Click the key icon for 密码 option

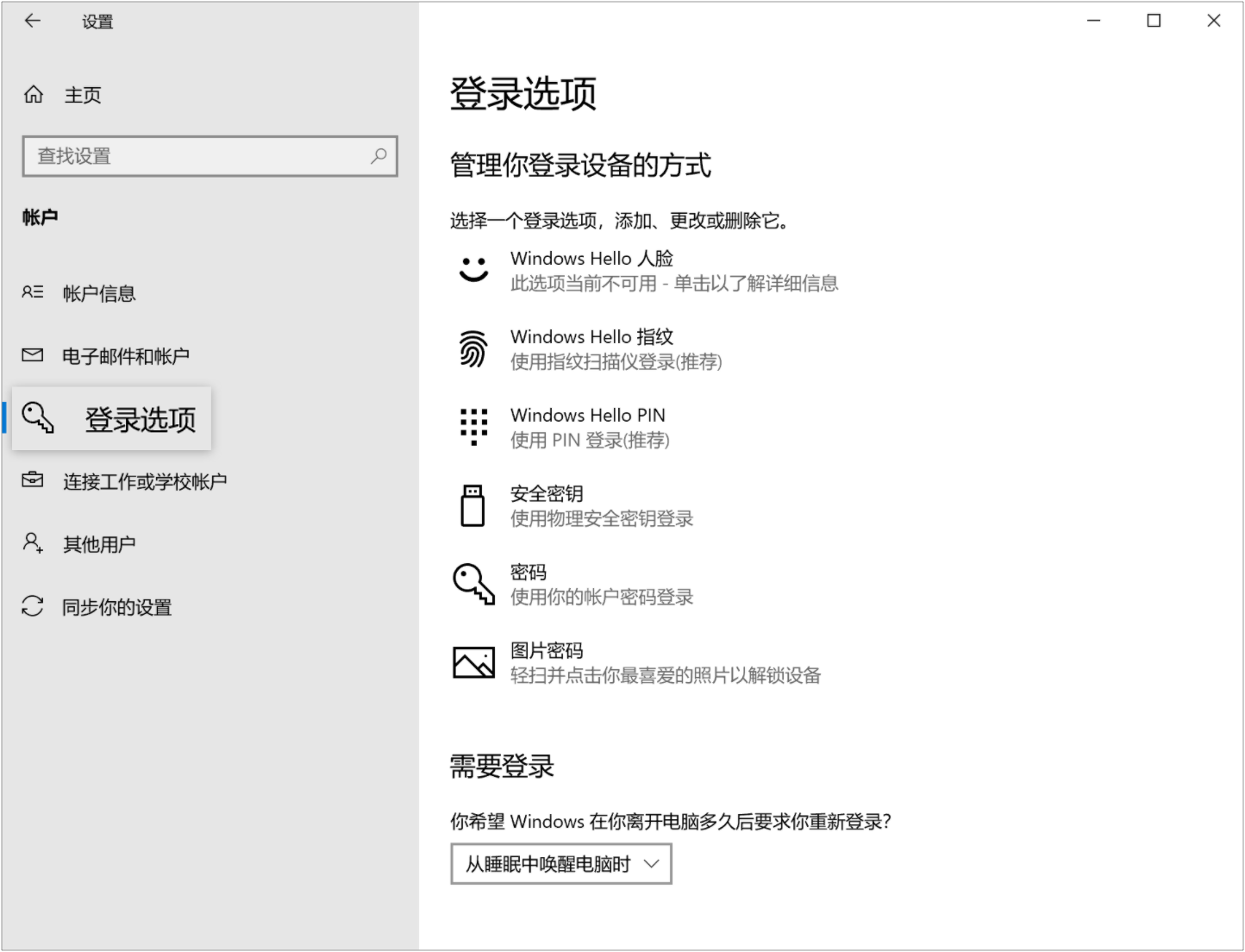[x=473, y=584]
